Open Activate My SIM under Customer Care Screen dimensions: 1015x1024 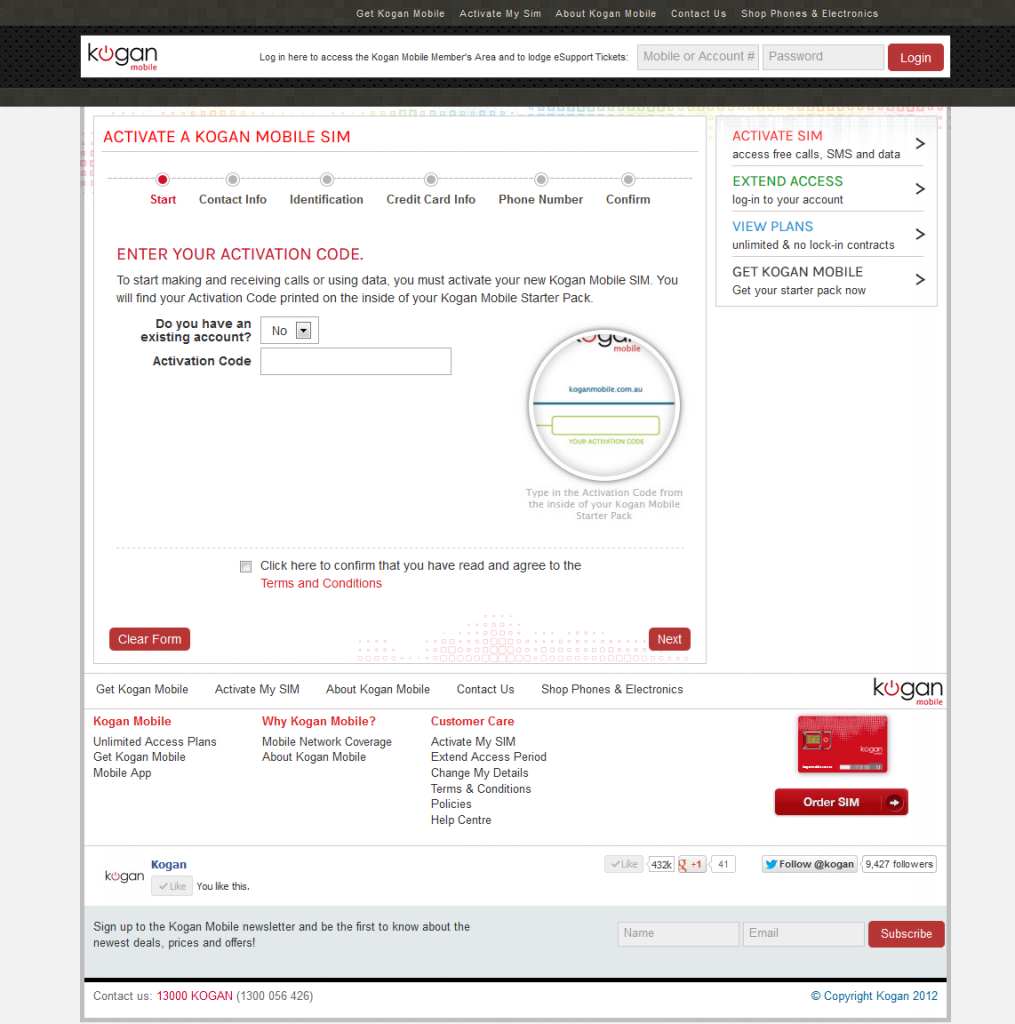pyautogui.click(x=473, y=742)
